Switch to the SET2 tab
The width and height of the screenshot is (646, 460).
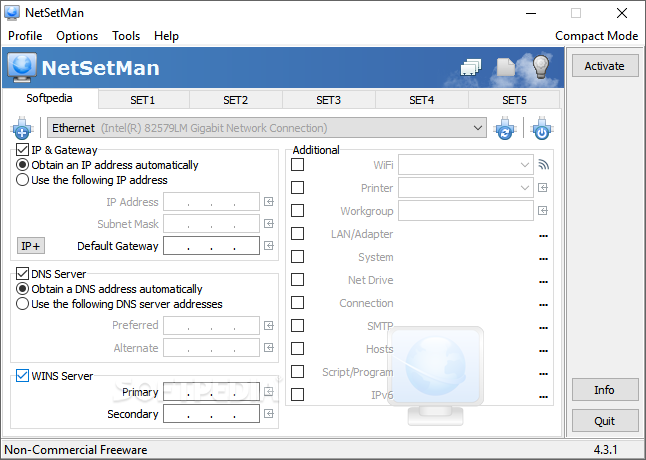click(236, 100)
